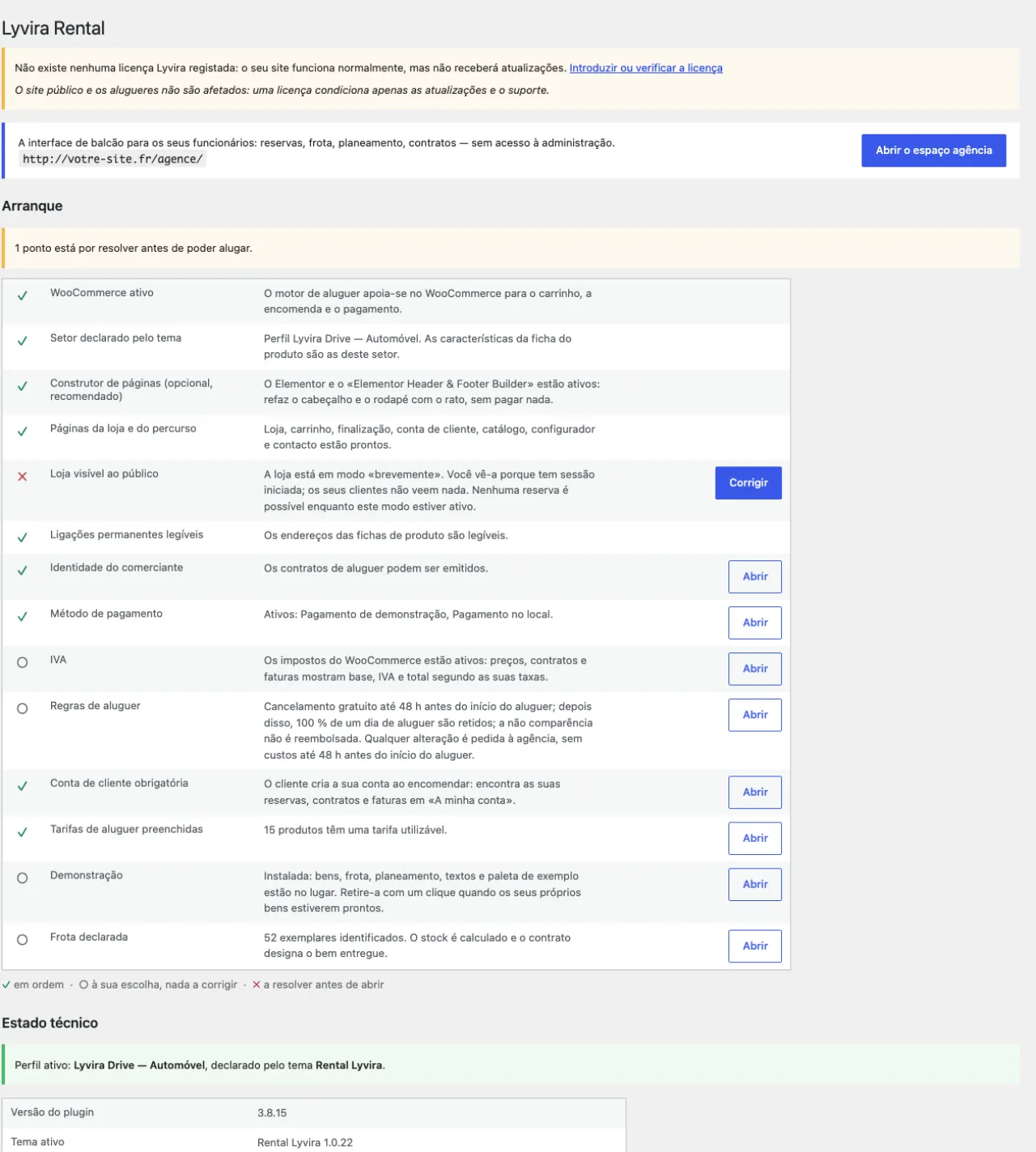Click the legend text 'à sua escolha, nada a corrigir'
The image size is (1036, 1152).
pos(164,985)
